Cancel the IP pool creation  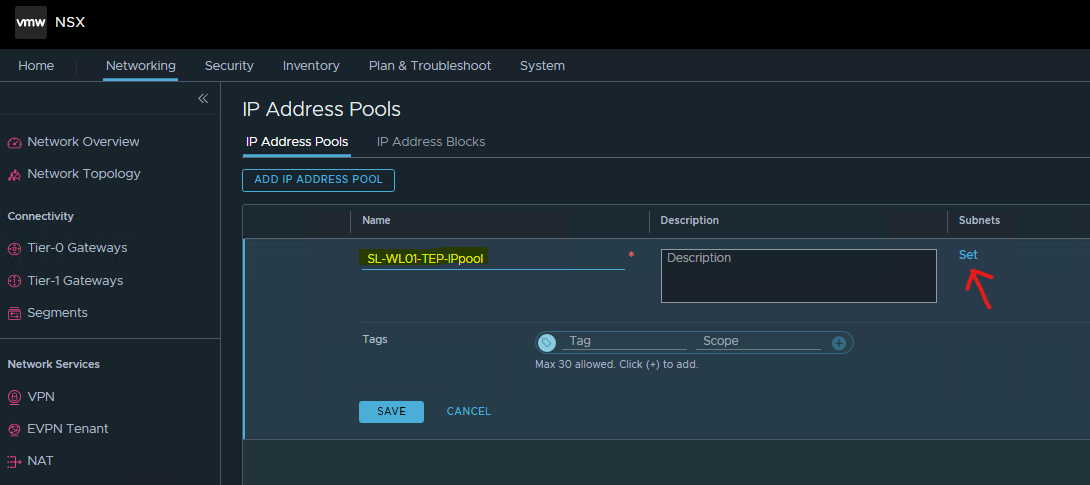tap(468, 412)
